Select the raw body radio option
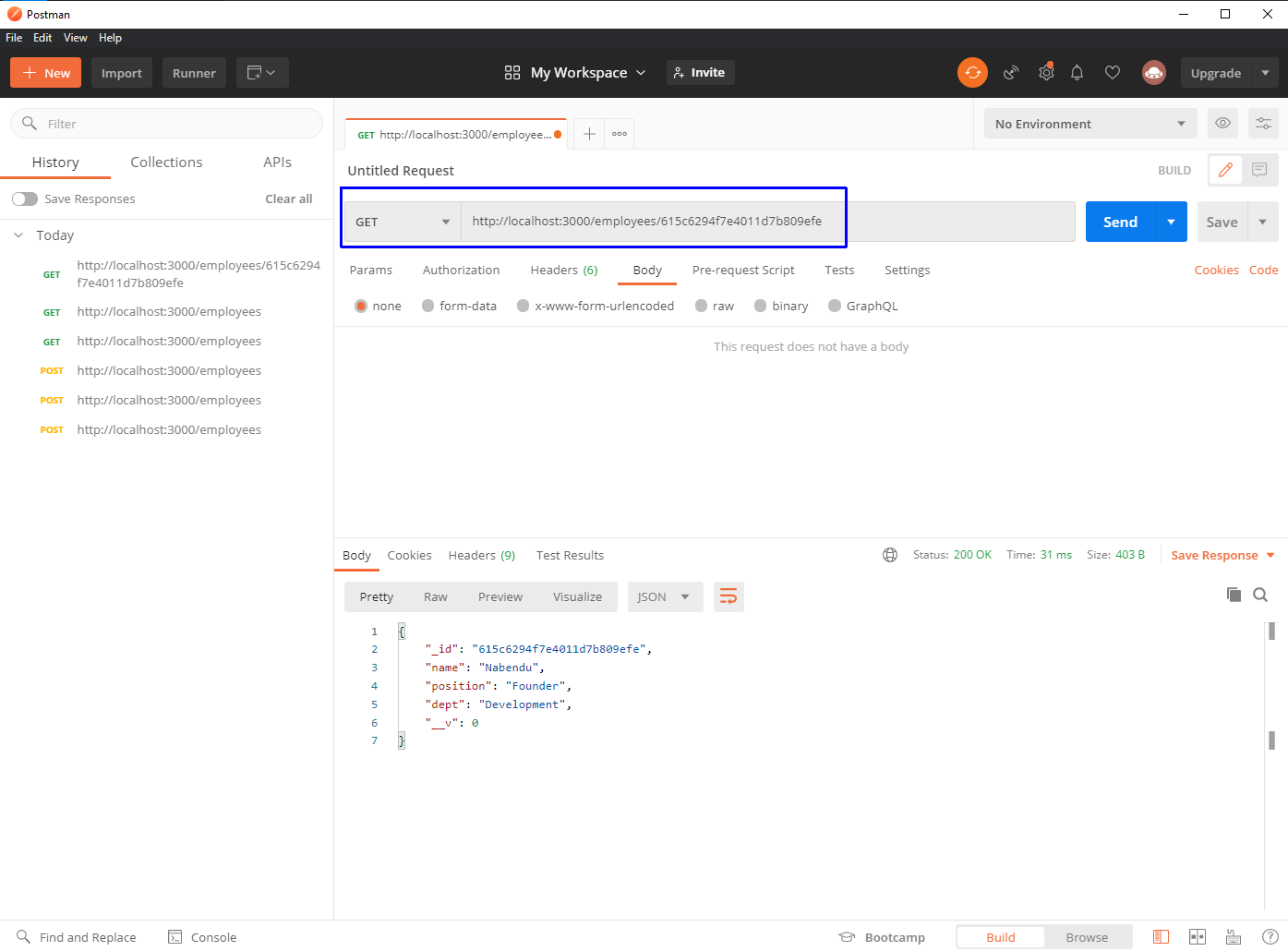Screen dimensions: 1288x951 [x=702, y=307]
